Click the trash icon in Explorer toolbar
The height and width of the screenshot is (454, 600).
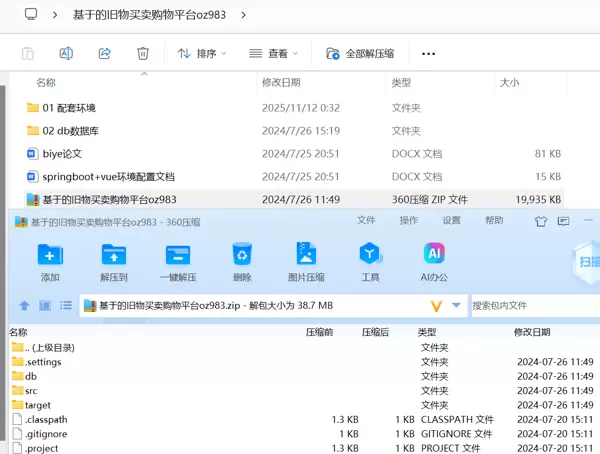click(x=143, y=53)
